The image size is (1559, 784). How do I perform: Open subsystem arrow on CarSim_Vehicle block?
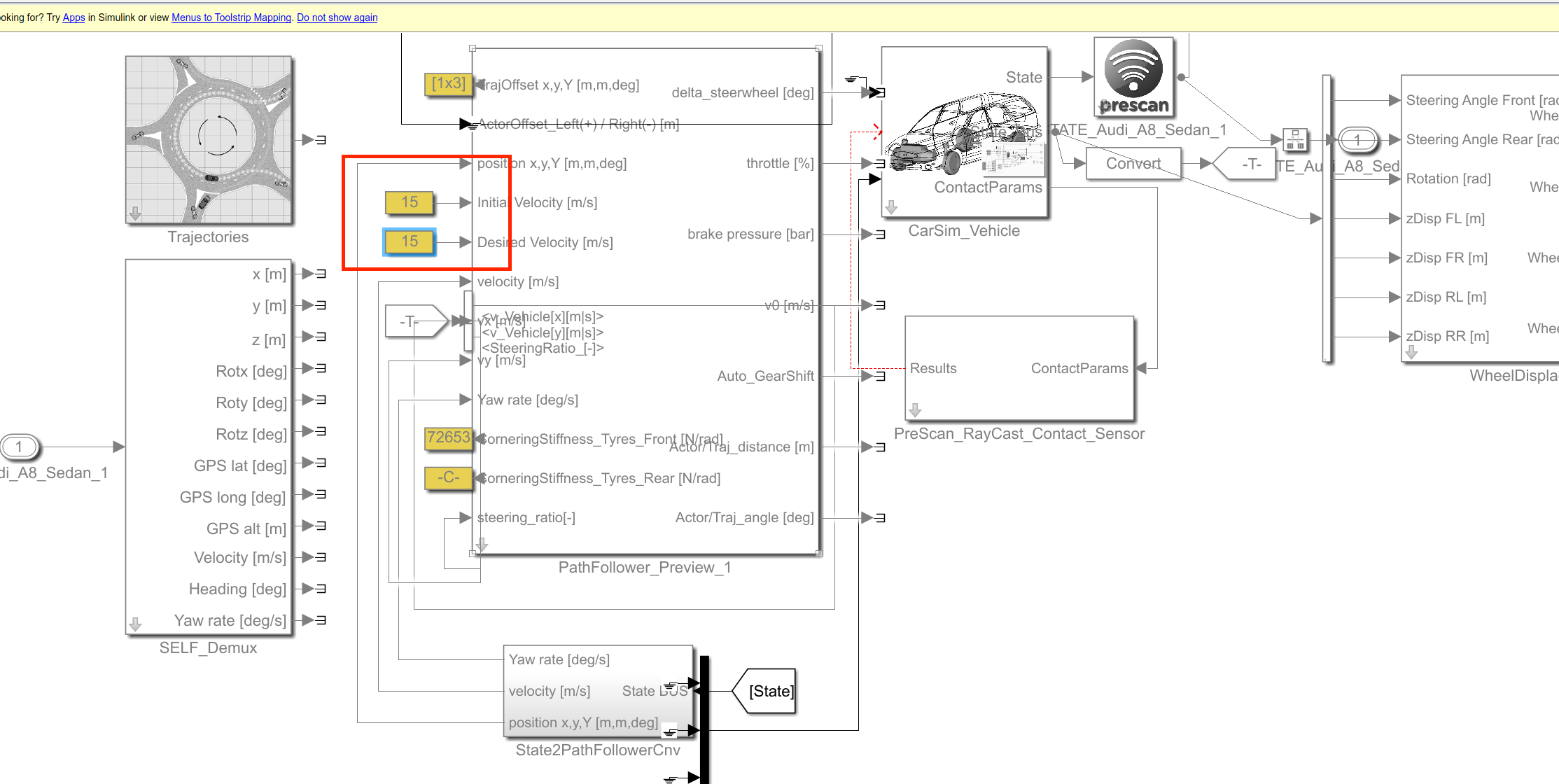891,207
